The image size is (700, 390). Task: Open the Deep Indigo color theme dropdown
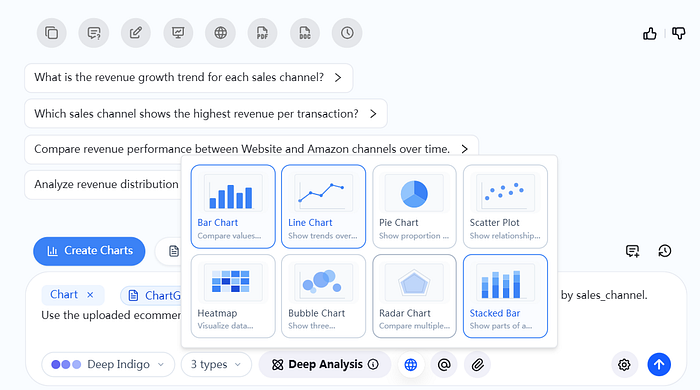tap(108, 365)
